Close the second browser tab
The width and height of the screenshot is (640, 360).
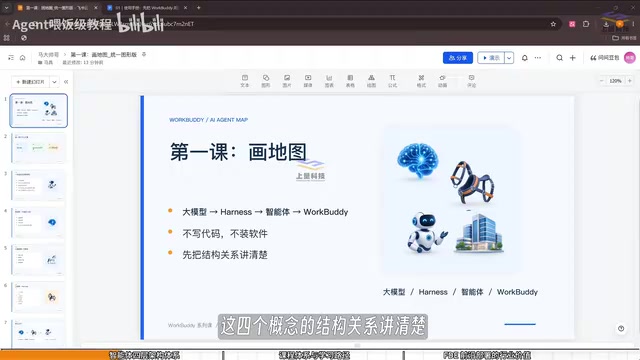pos(186,8)
